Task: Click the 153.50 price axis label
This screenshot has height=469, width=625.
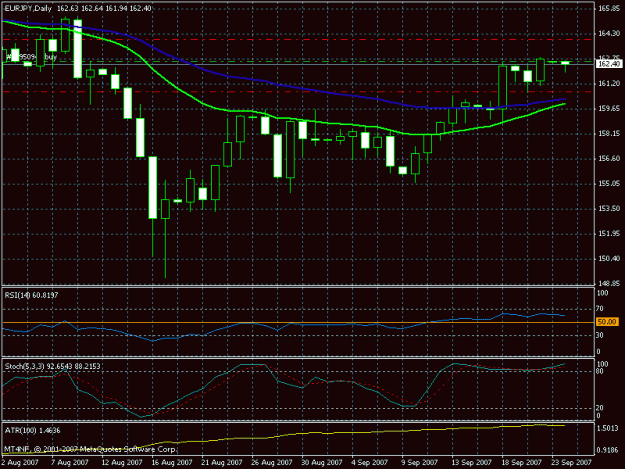Action: coord(609,208)
